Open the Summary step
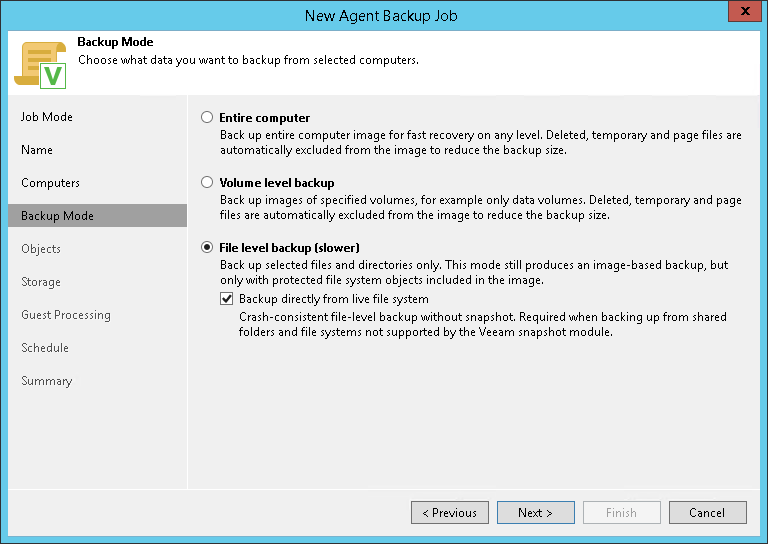The width and height of the screenshot is (768, 544). tap(47, 381)
